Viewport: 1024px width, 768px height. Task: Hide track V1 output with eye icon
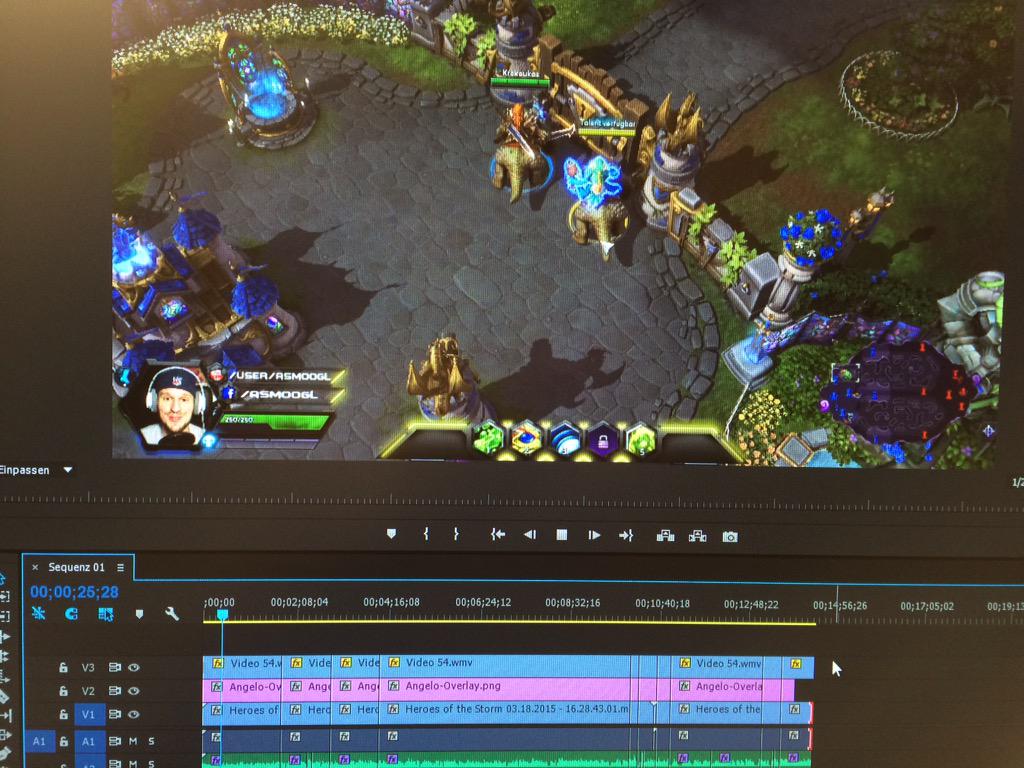[134, 714]
